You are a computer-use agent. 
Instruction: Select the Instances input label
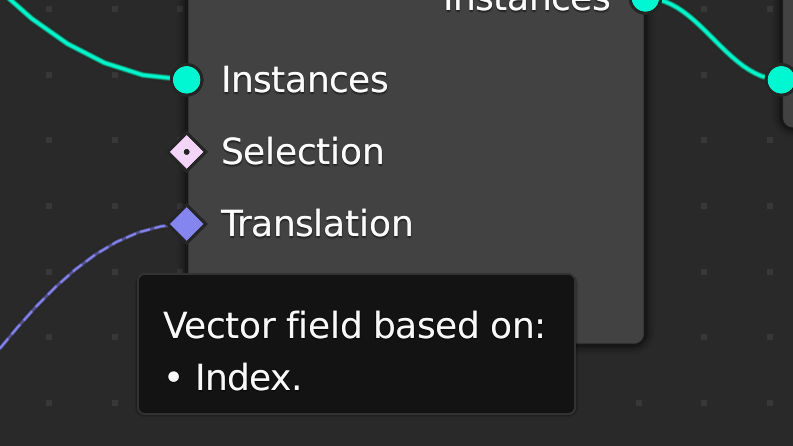pos(304,79)
